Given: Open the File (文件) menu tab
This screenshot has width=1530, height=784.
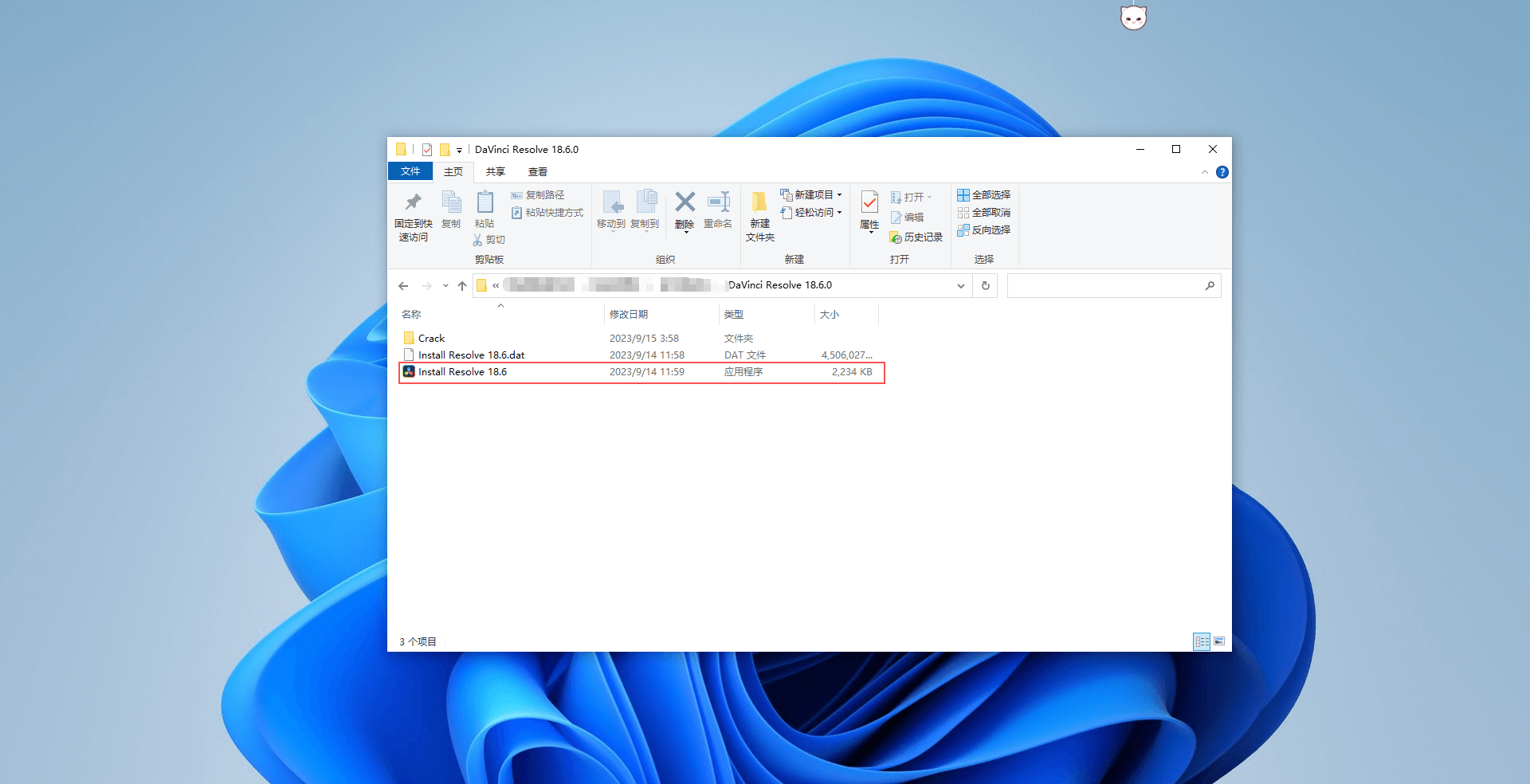Looking at the screenshot, I should pos(410,171).
